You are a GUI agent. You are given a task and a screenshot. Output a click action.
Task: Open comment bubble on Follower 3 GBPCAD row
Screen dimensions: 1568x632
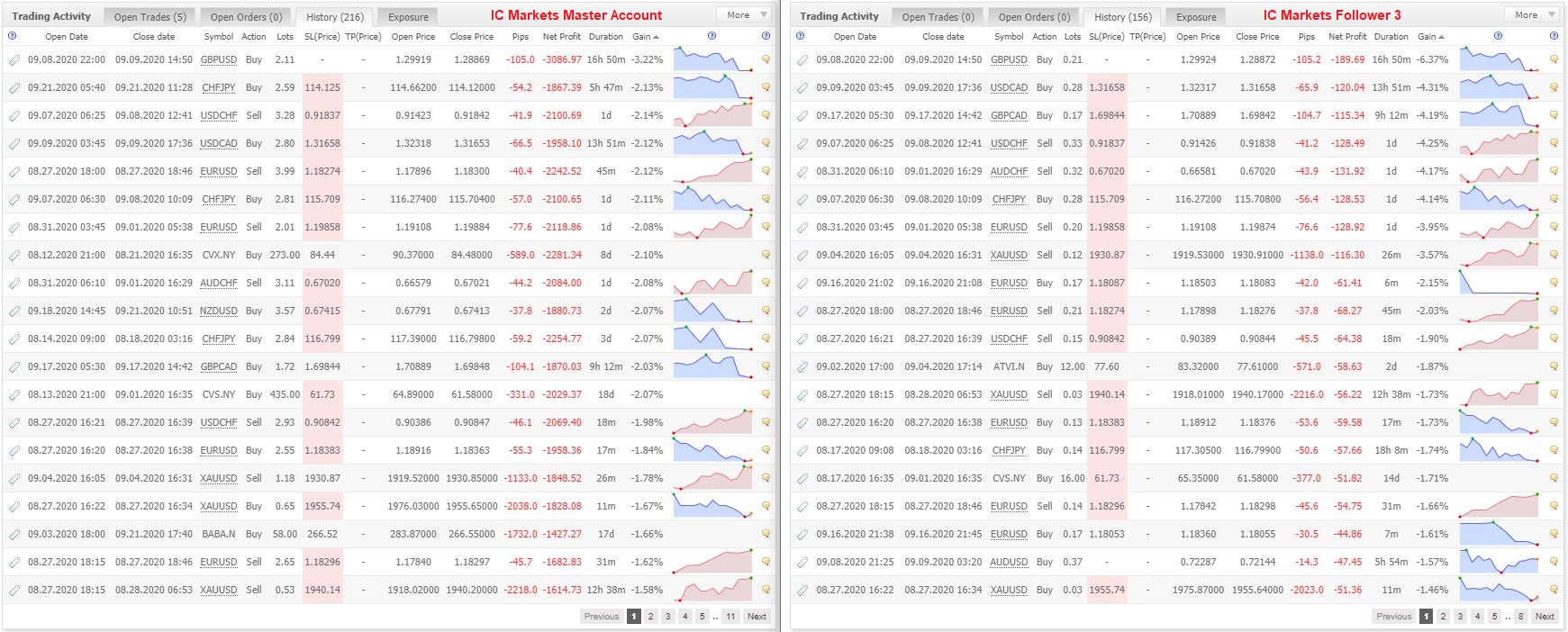click(x=1554, y=116)
